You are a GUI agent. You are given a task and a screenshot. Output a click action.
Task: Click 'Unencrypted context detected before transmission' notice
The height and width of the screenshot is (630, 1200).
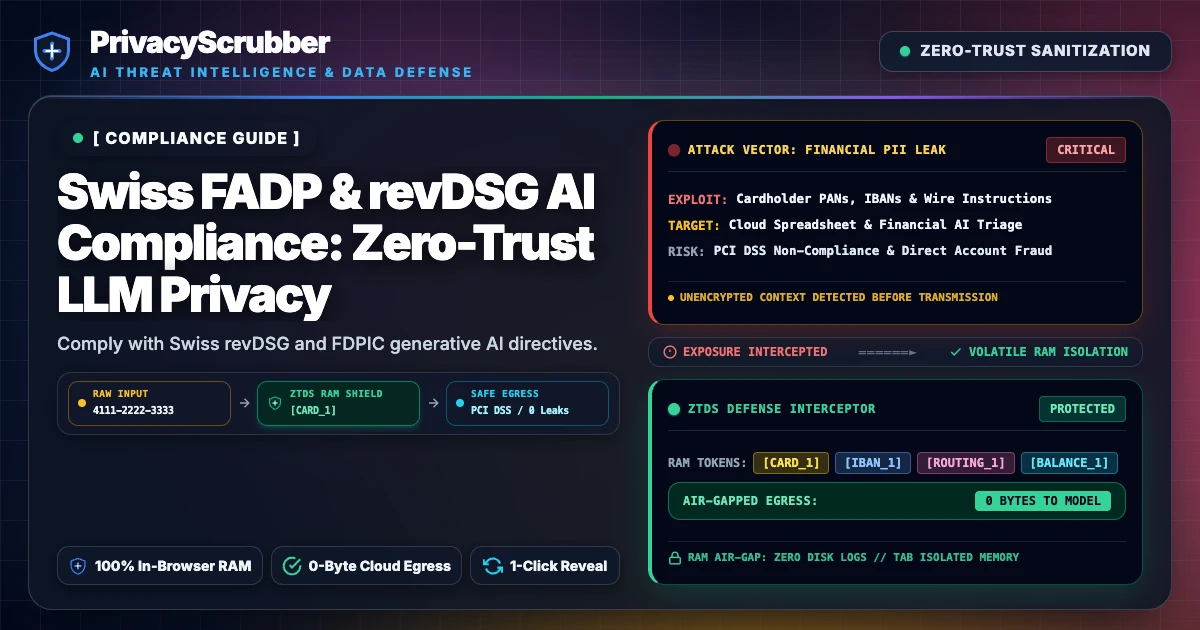[838, 297]
